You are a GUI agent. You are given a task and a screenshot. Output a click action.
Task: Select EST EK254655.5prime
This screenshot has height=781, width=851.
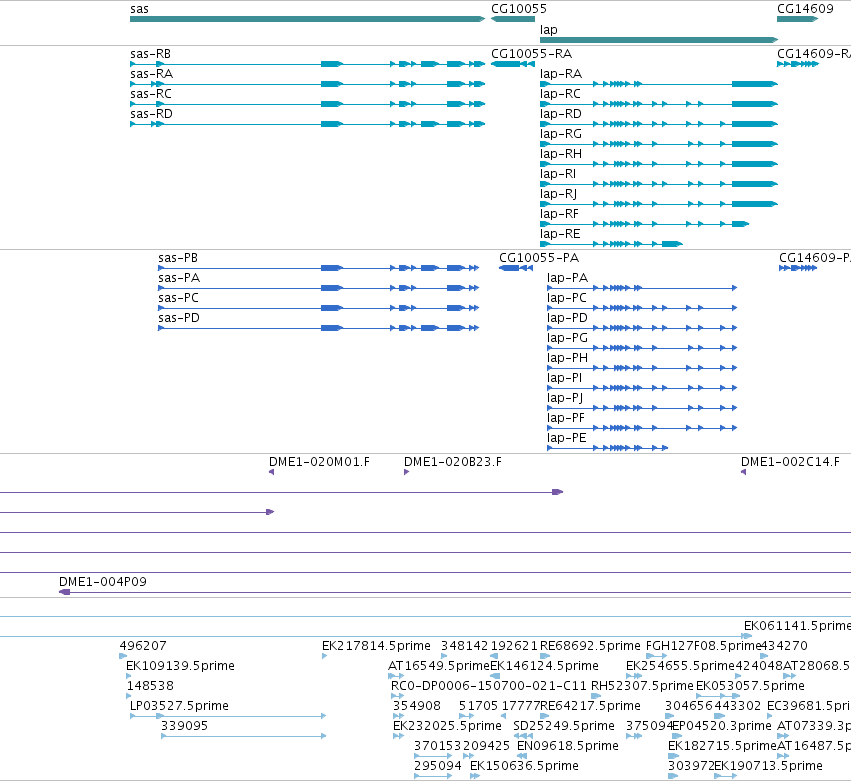point(680,666)
